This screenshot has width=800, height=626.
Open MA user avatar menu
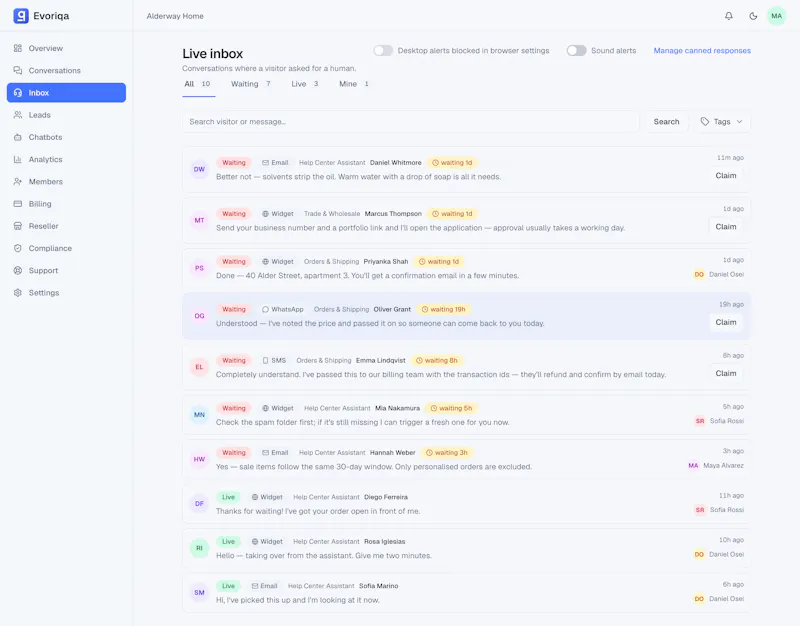tap(777, 16)
